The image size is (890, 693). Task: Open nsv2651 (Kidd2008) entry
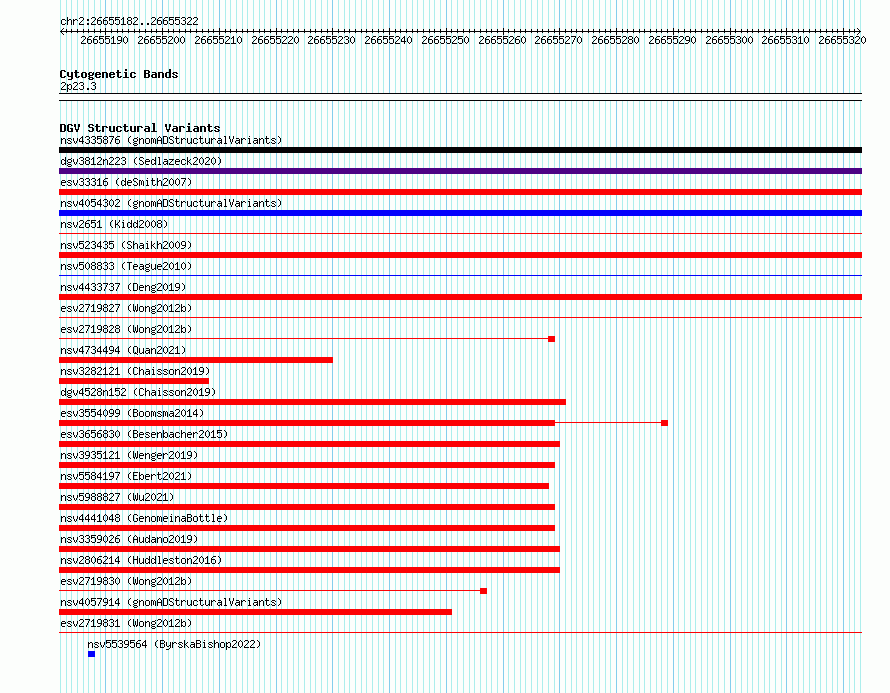point(114,224)
